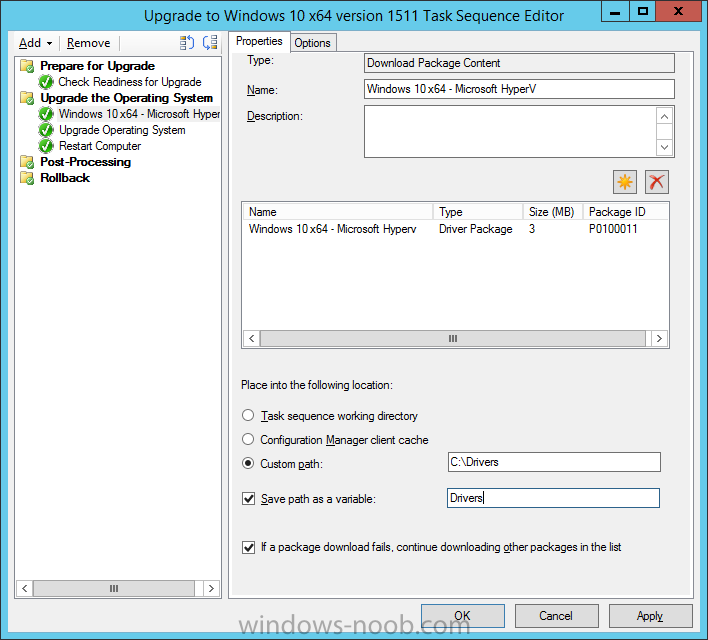
Task: Click the Apply button
Action: (650, 616)
